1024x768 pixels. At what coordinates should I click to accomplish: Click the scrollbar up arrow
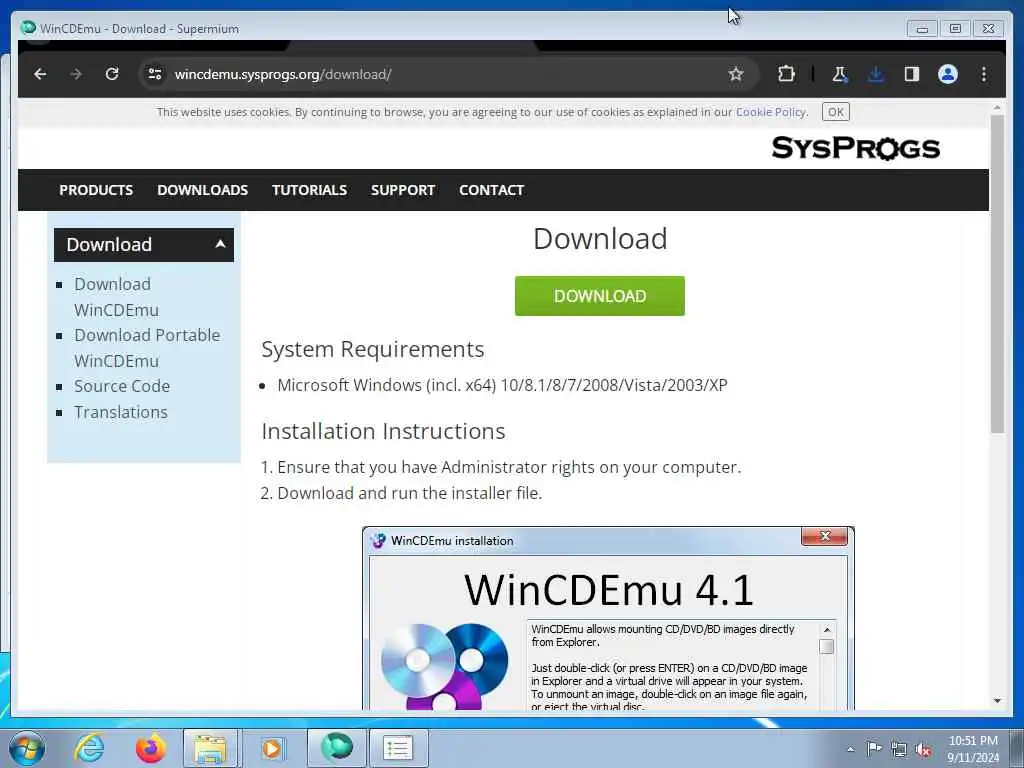[x=997, y=108]
